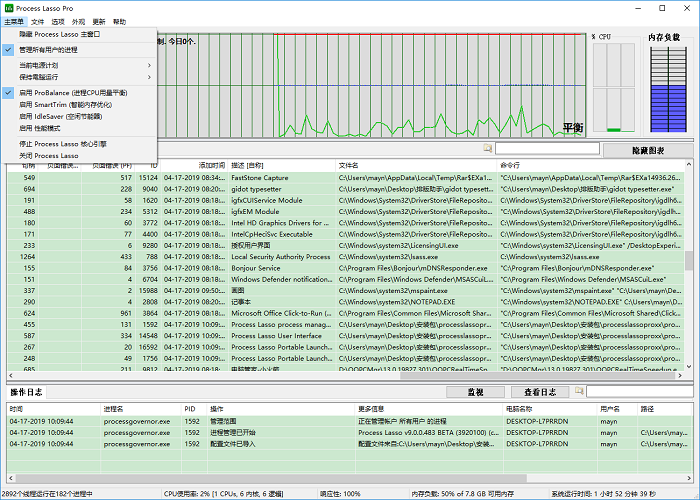
Task: Enable 启用 SmartTrim memory optimization
Action: click(65, 104)
